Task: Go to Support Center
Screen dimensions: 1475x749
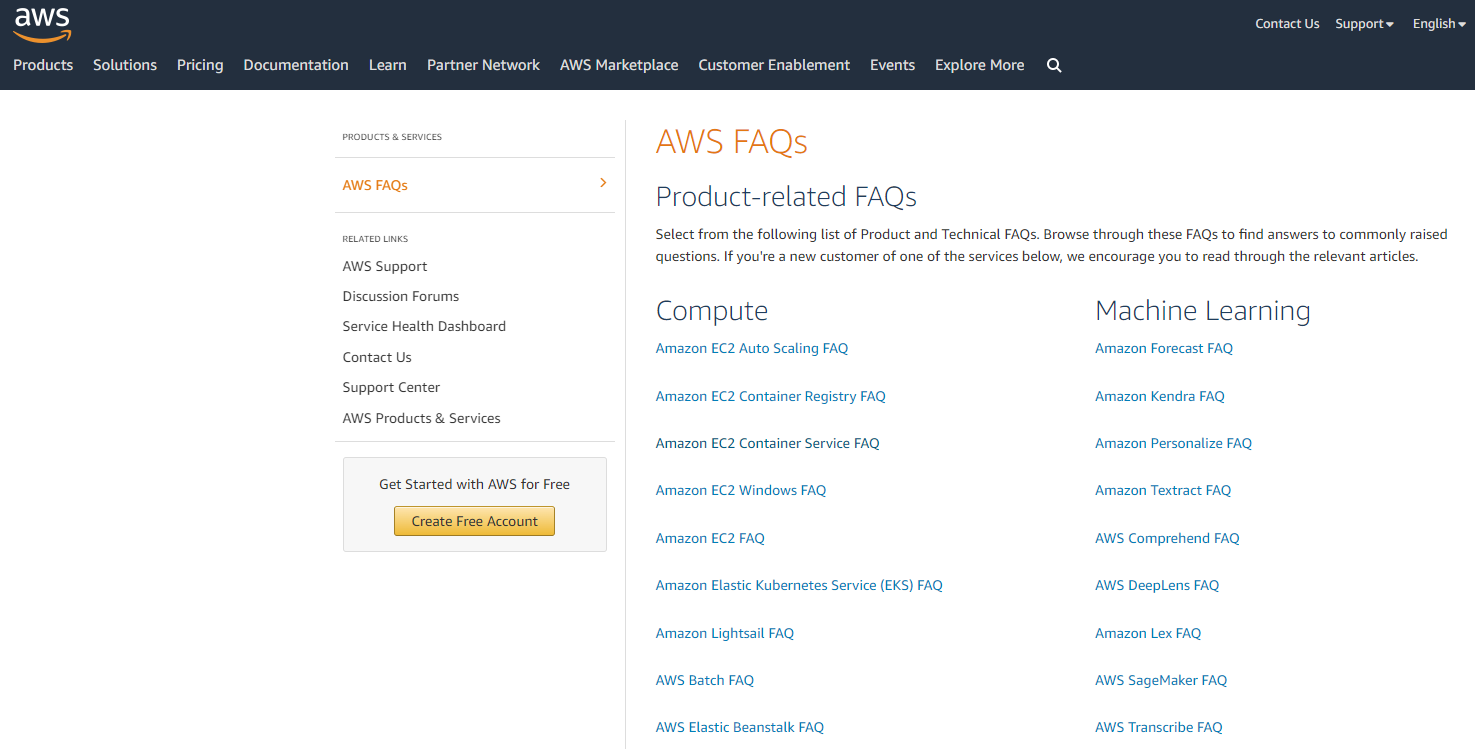Action: point(391,387)
